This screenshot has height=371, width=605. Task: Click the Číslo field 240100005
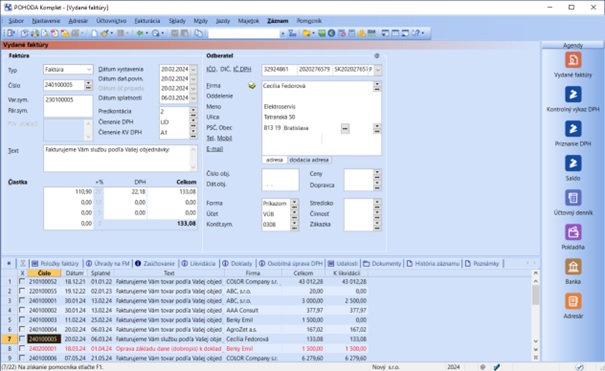point(64,85)
